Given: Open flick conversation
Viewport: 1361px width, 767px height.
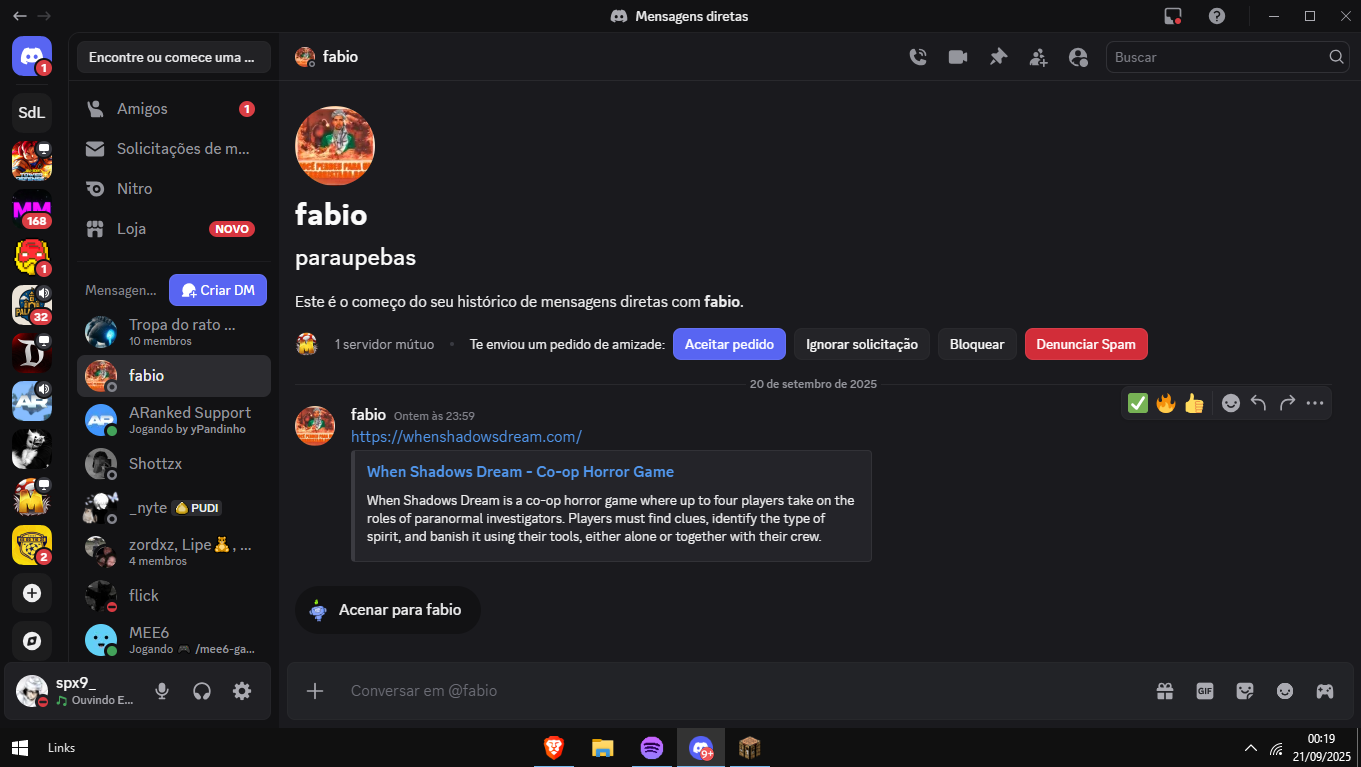Looking at the screenshot, I should [174, 596].
